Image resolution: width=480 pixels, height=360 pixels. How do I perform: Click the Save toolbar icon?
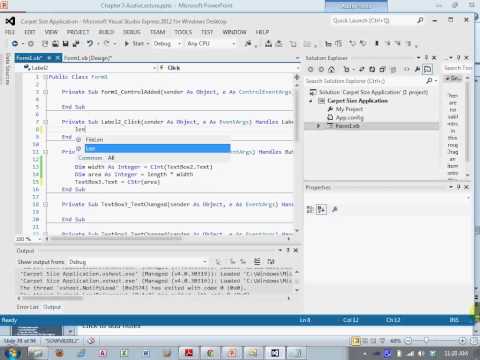pyautogui.click(x=66, y=44)
